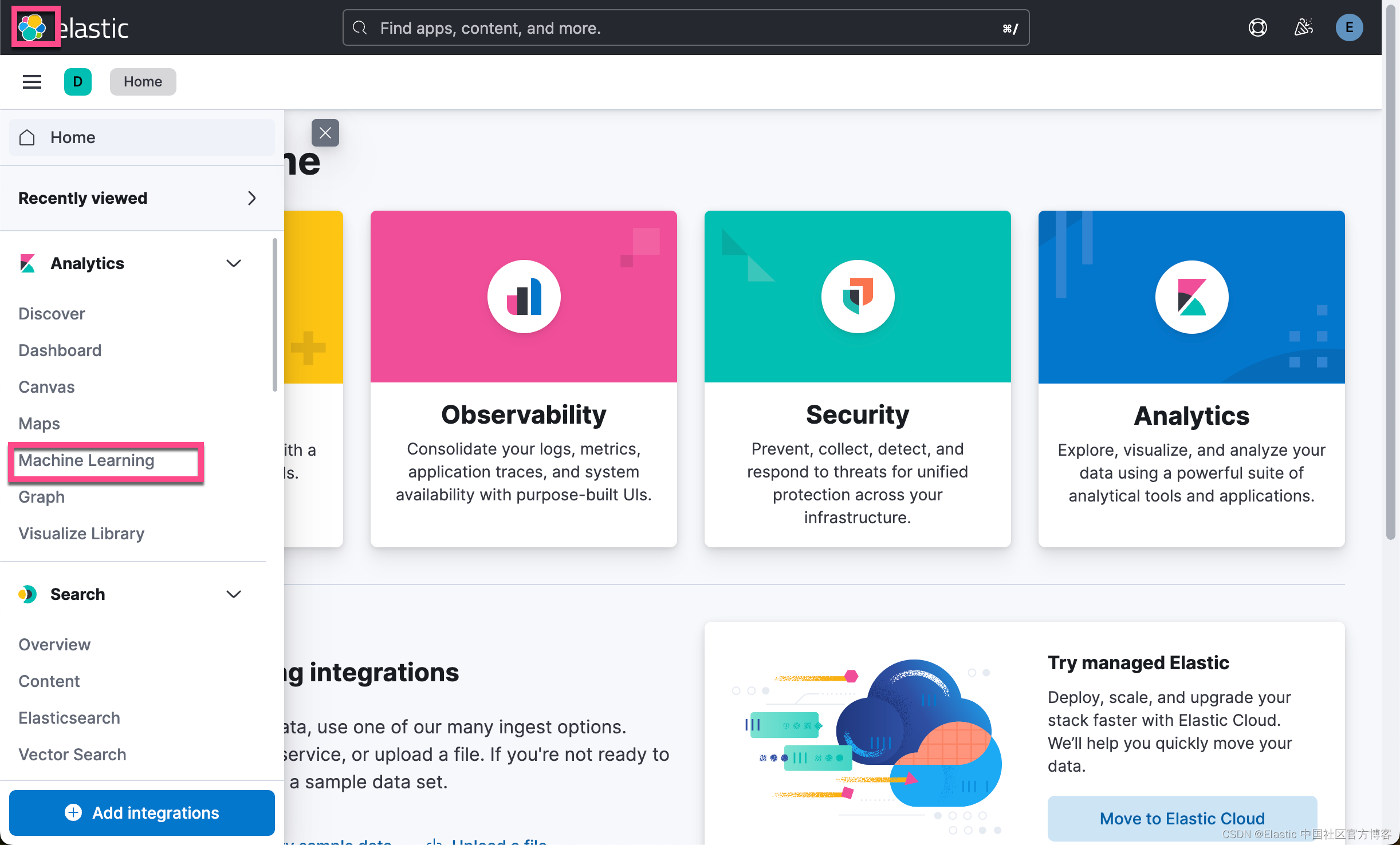Click the Observability chart icon on the pink card
This screenshot has height=845, width=1400.
[524, 297]
